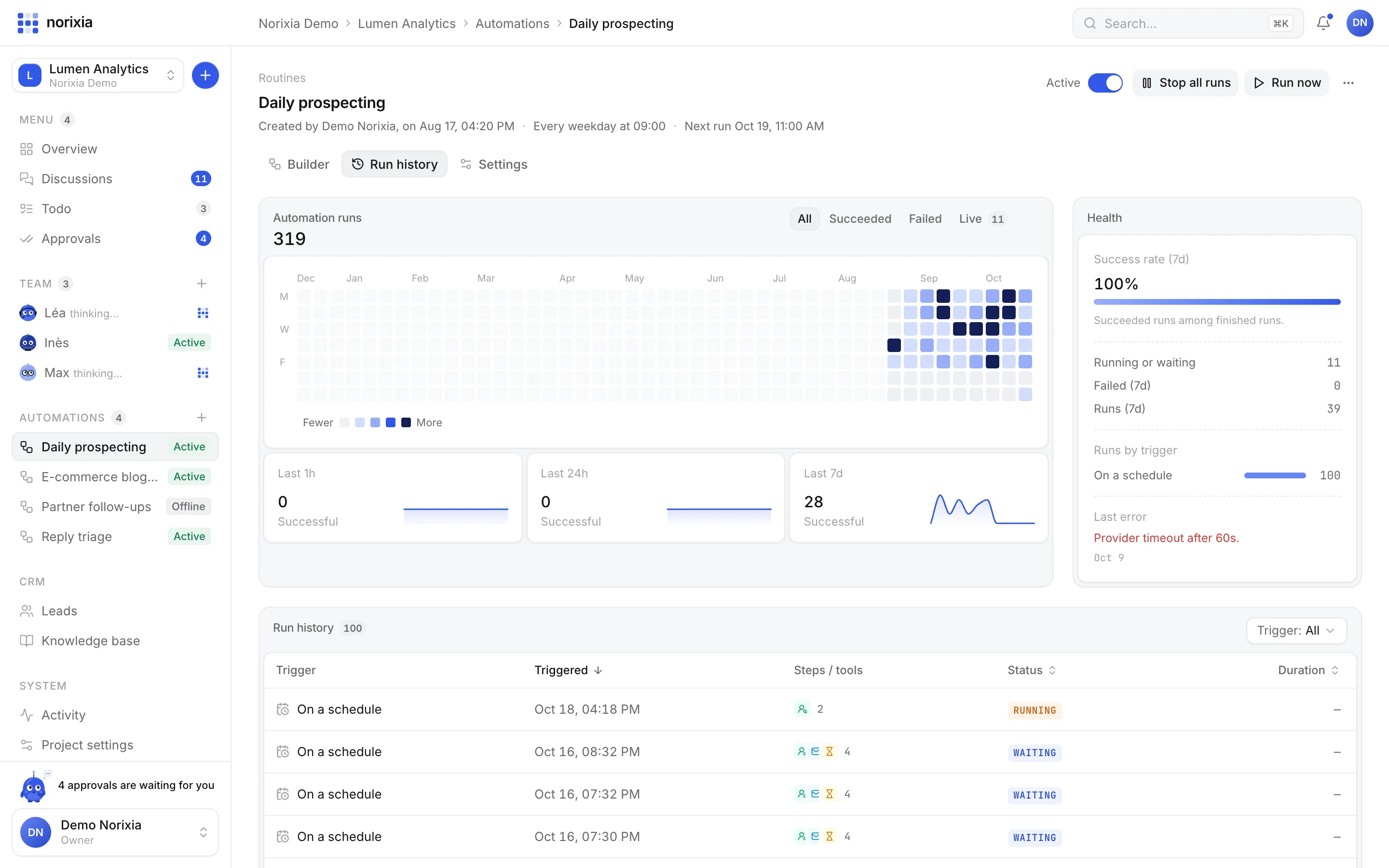
Task: Focus the Search input field
Action: pyautogui.click(x=1187, y=24)
